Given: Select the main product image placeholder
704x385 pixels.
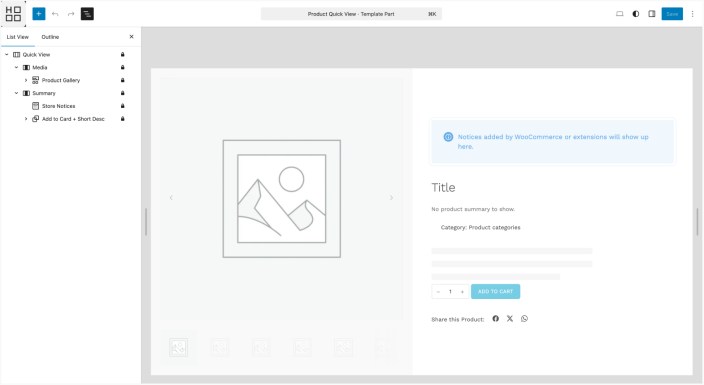Looking at the screenshot, I should coord(282,199).
